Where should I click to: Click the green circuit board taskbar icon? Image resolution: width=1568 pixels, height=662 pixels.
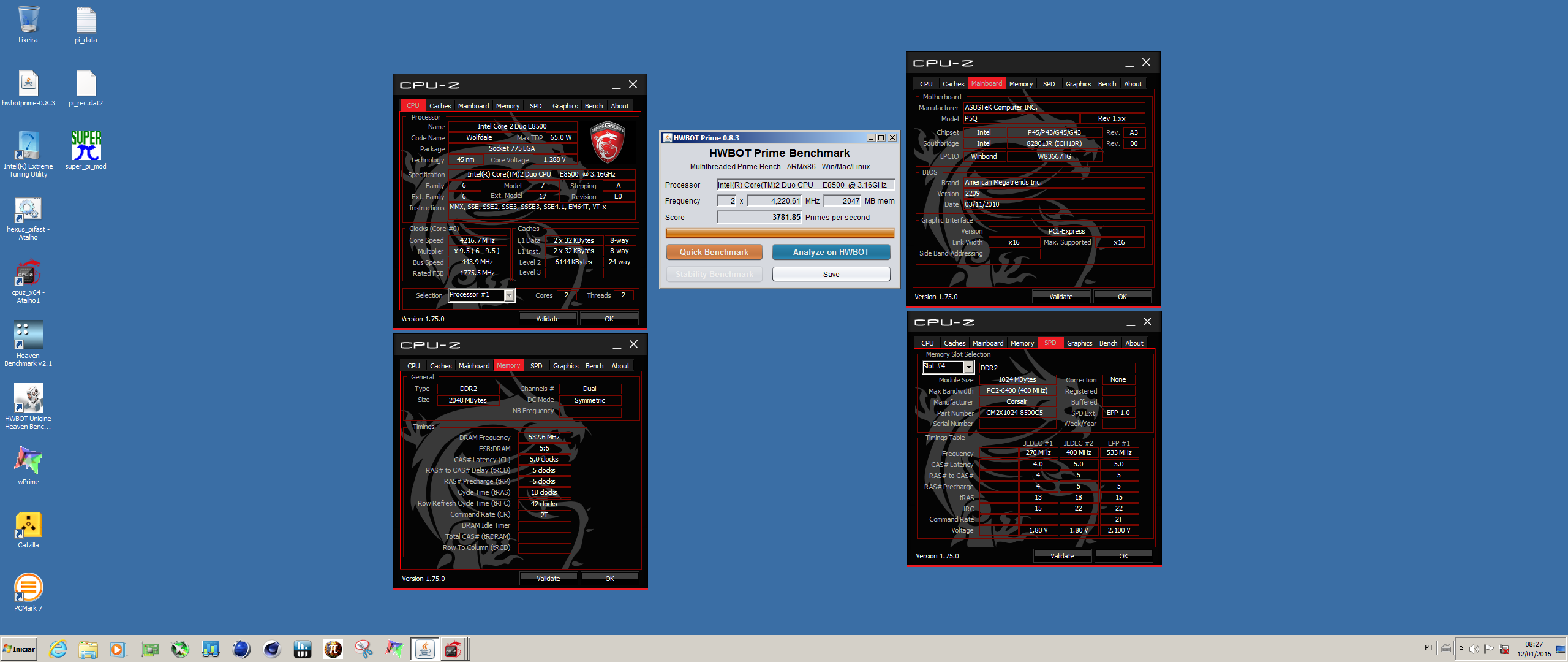pos(149,649)
